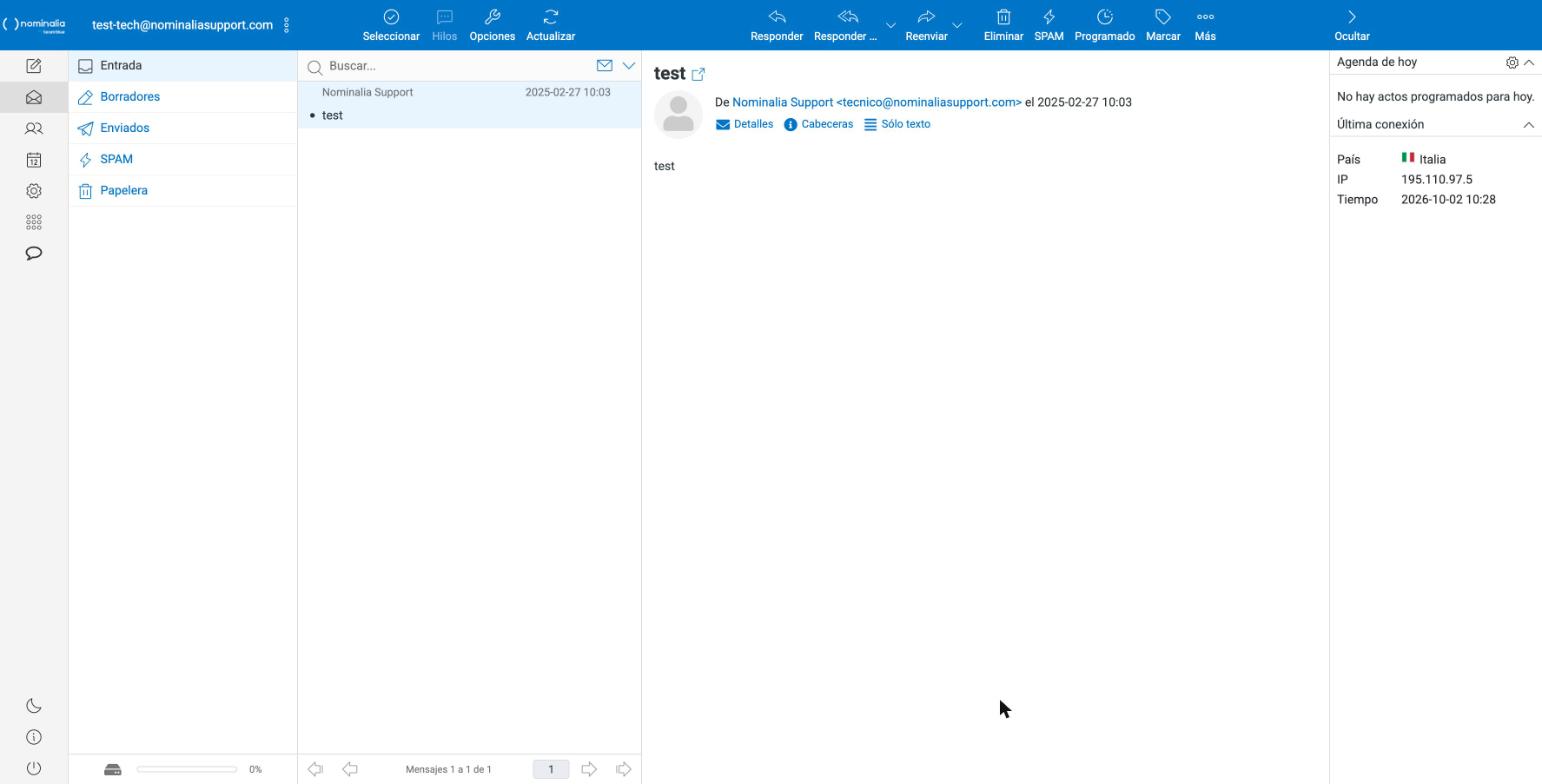Toggle dark mode moon icon
The width and height of the screenshot is (1542, 784).
pyautogui.click(x=34, y=706)
